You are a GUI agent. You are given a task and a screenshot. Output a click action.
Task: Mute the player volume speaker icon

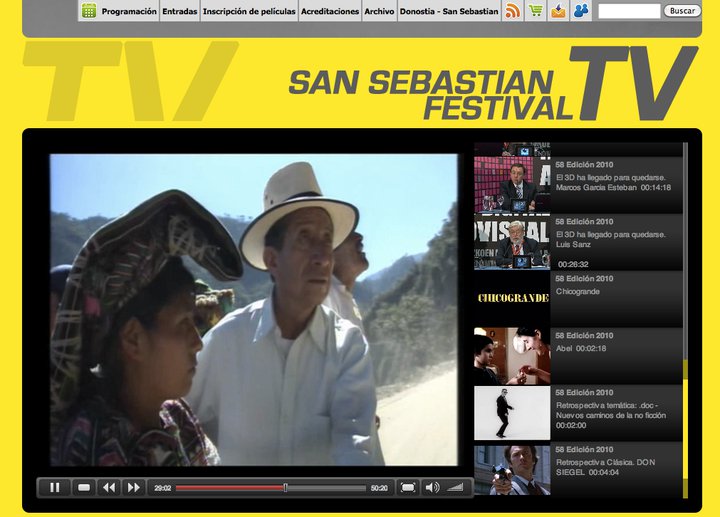click(x=432, y=488)
